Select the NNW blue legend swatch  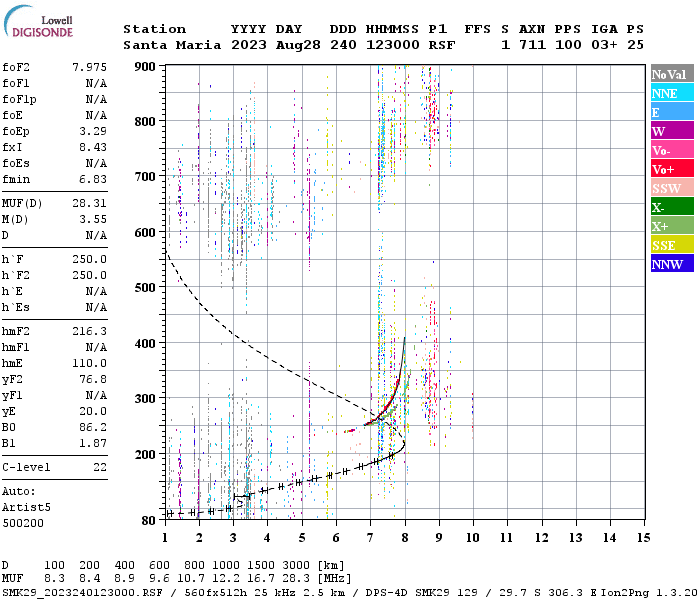pyautogui.click(x=672, y=263)
